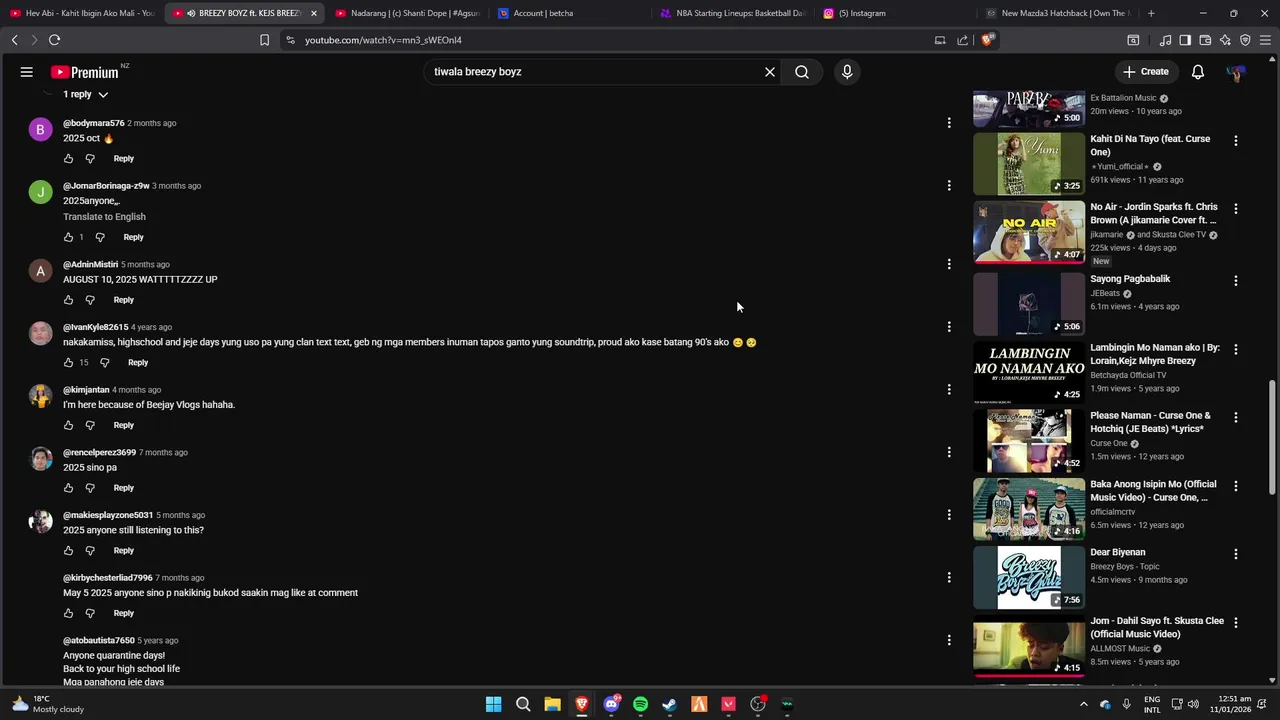The image size is (1280, 720).
Task: Open more options for Please Naman video
Action: pos(1236,418)
